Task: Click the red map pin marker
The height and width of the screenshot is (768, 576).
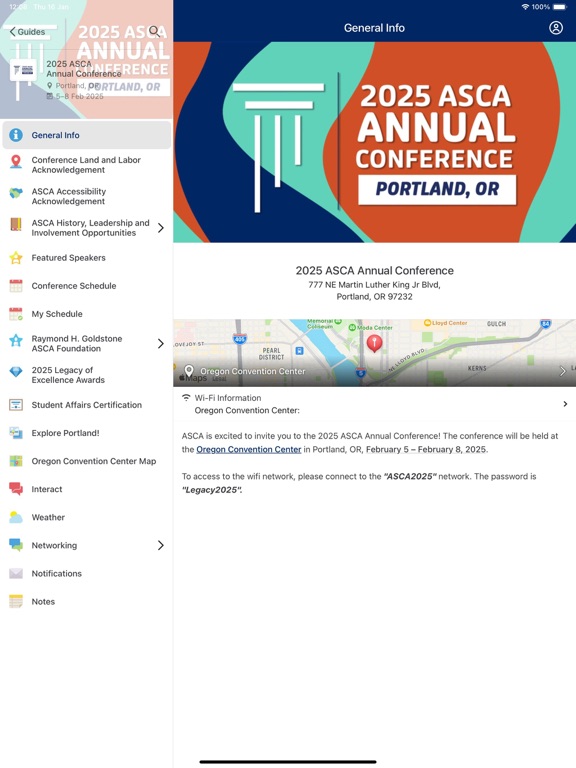Action: click(x=374, y=343)
